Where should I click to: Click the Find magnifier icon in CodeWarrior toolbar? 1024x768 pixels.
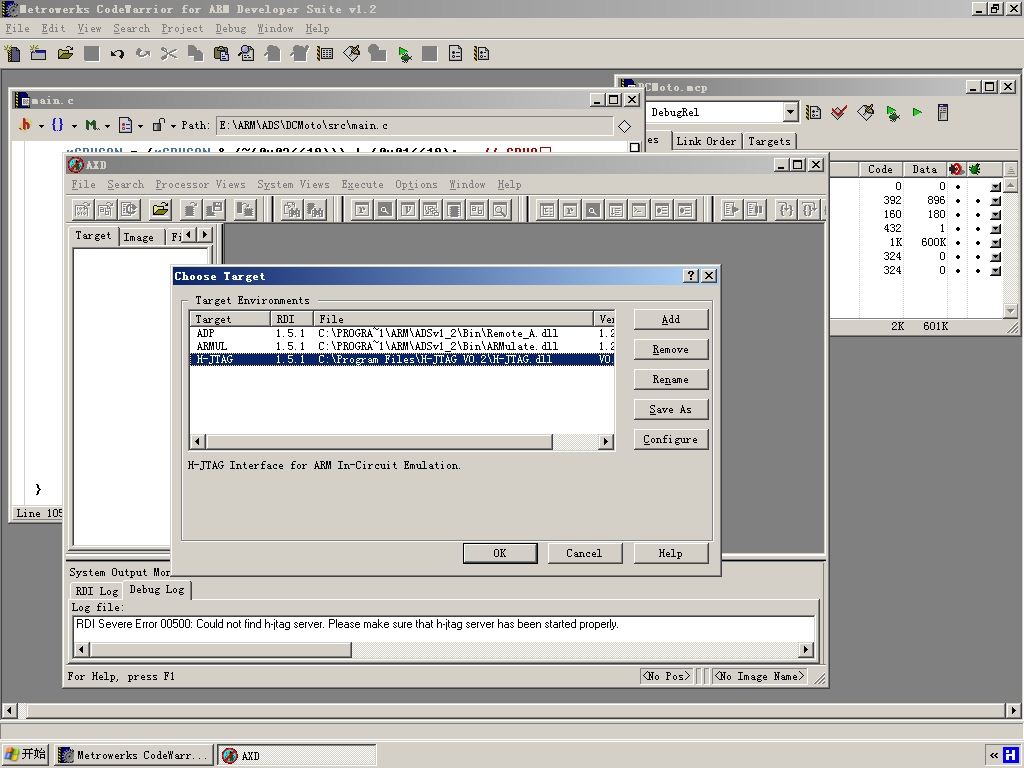click(x=247, y=54)
